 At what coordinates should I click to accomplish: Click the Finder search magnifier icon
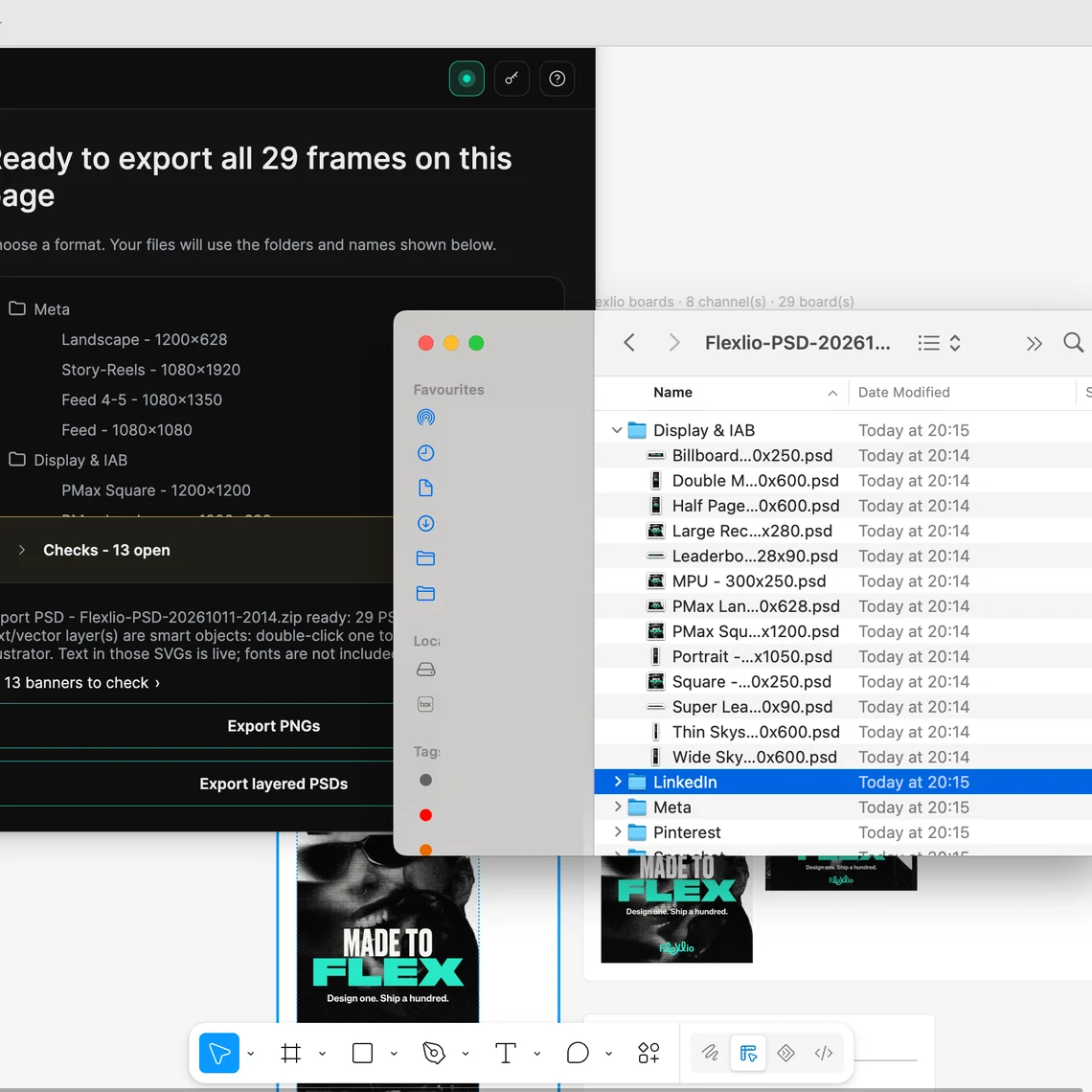pos(1073,342)
